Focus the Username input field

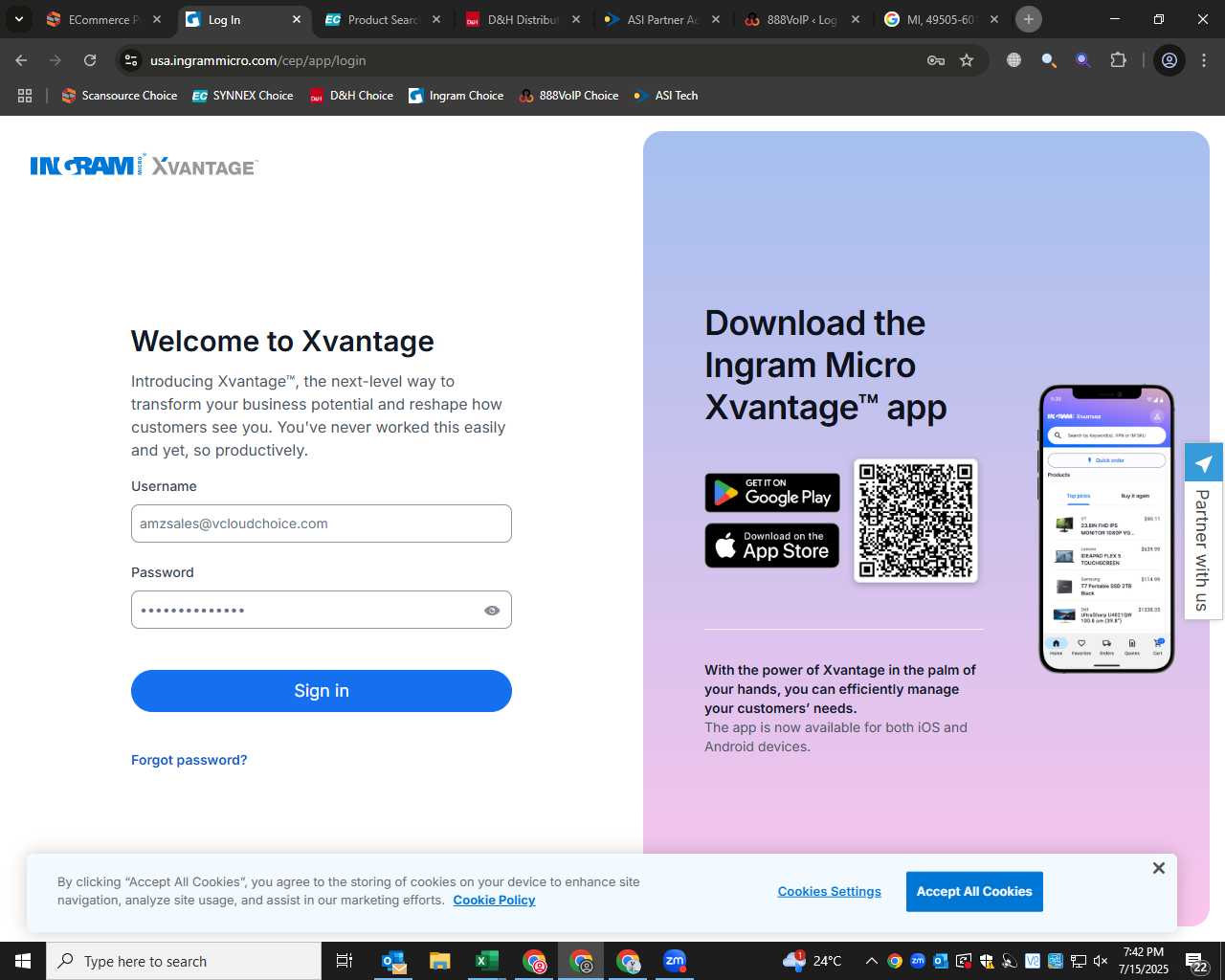click(322, 523)
